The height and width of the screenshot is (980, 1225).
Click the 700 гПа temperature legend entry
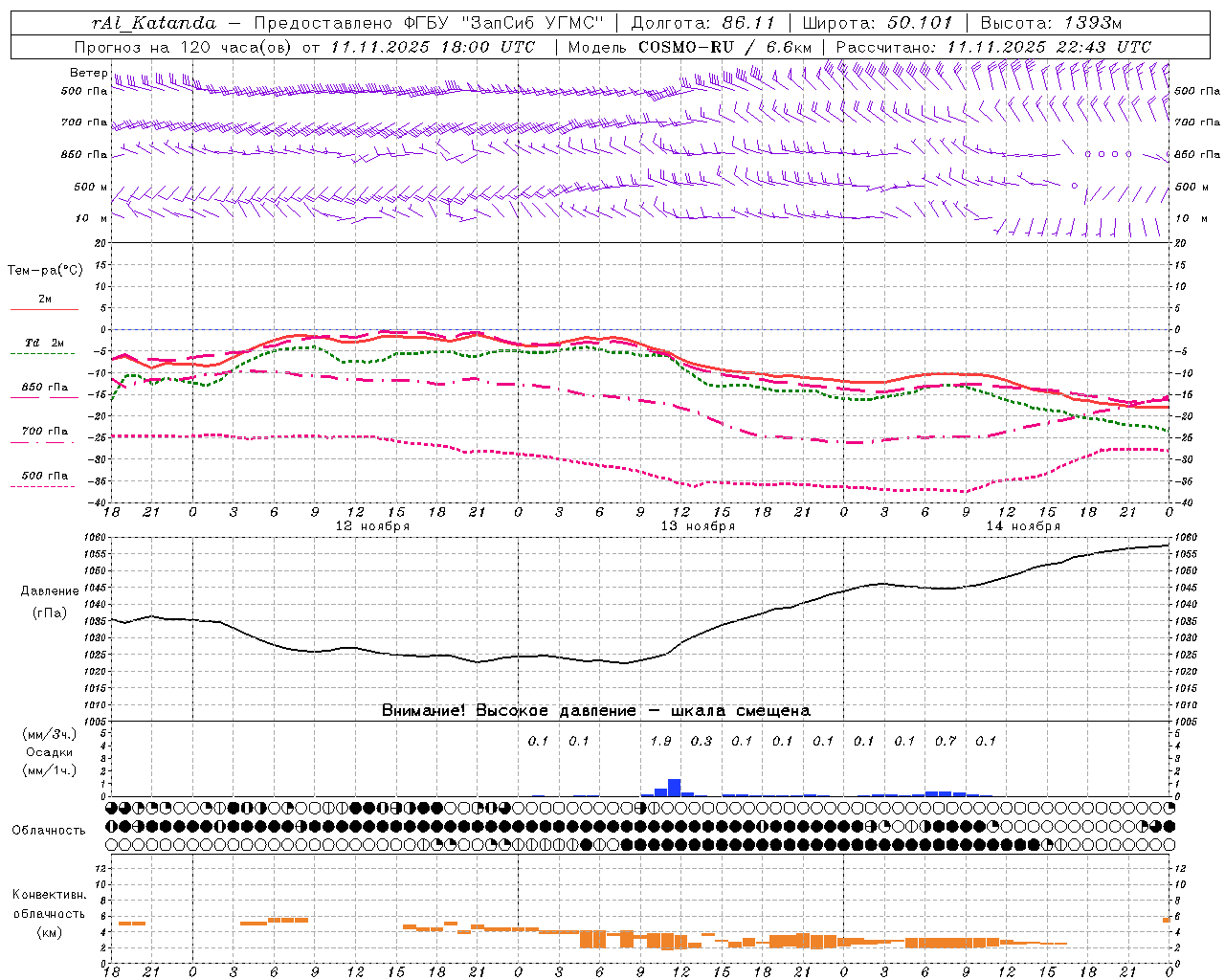[x=45, y=432]
